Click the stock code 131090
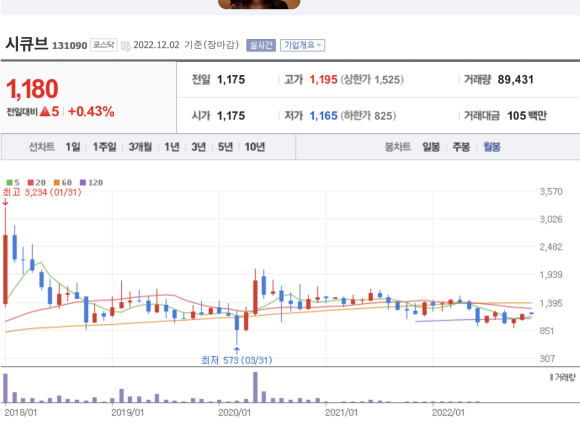The height and width of the screenshot is (423, 580). click(x=70, y=45)
